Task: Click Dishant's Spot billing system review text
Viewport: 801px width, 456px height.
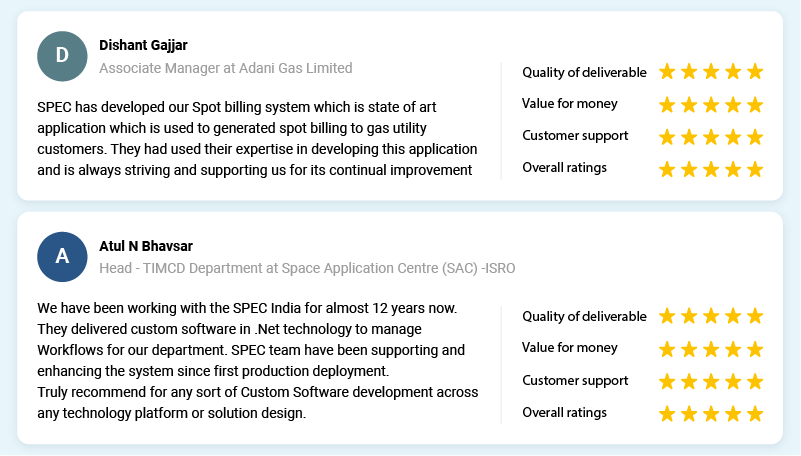Action: [x=257, y=138]
